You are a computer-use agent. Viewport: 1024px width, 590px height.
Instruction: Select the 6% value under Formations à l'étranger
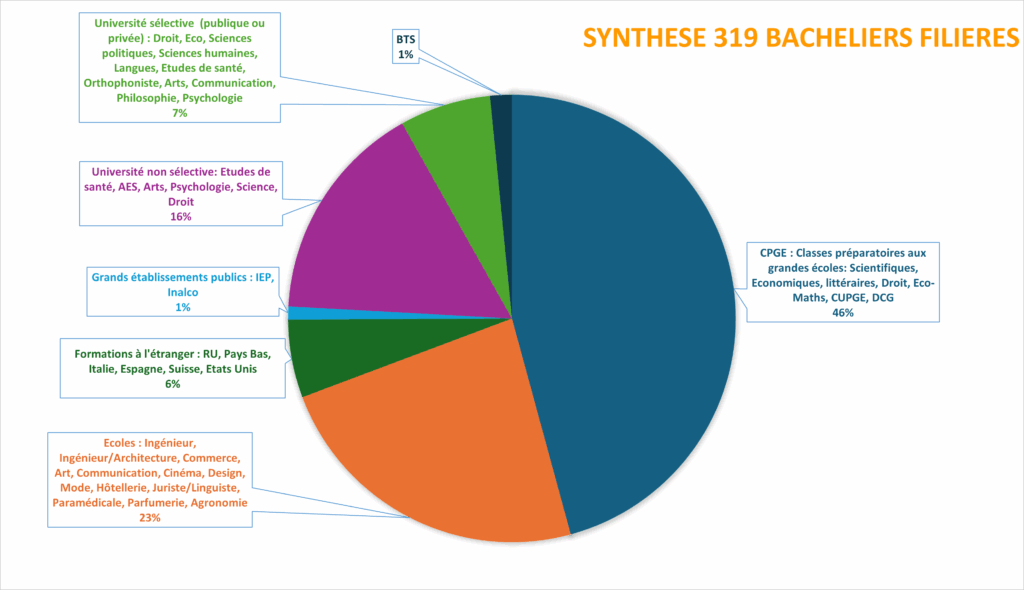pos(172,384)
